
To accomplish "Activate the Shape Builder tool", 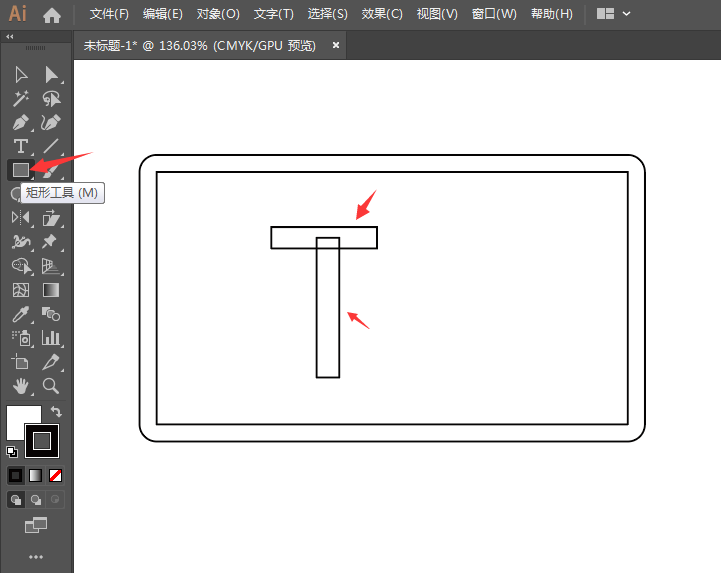I will 21,266.
